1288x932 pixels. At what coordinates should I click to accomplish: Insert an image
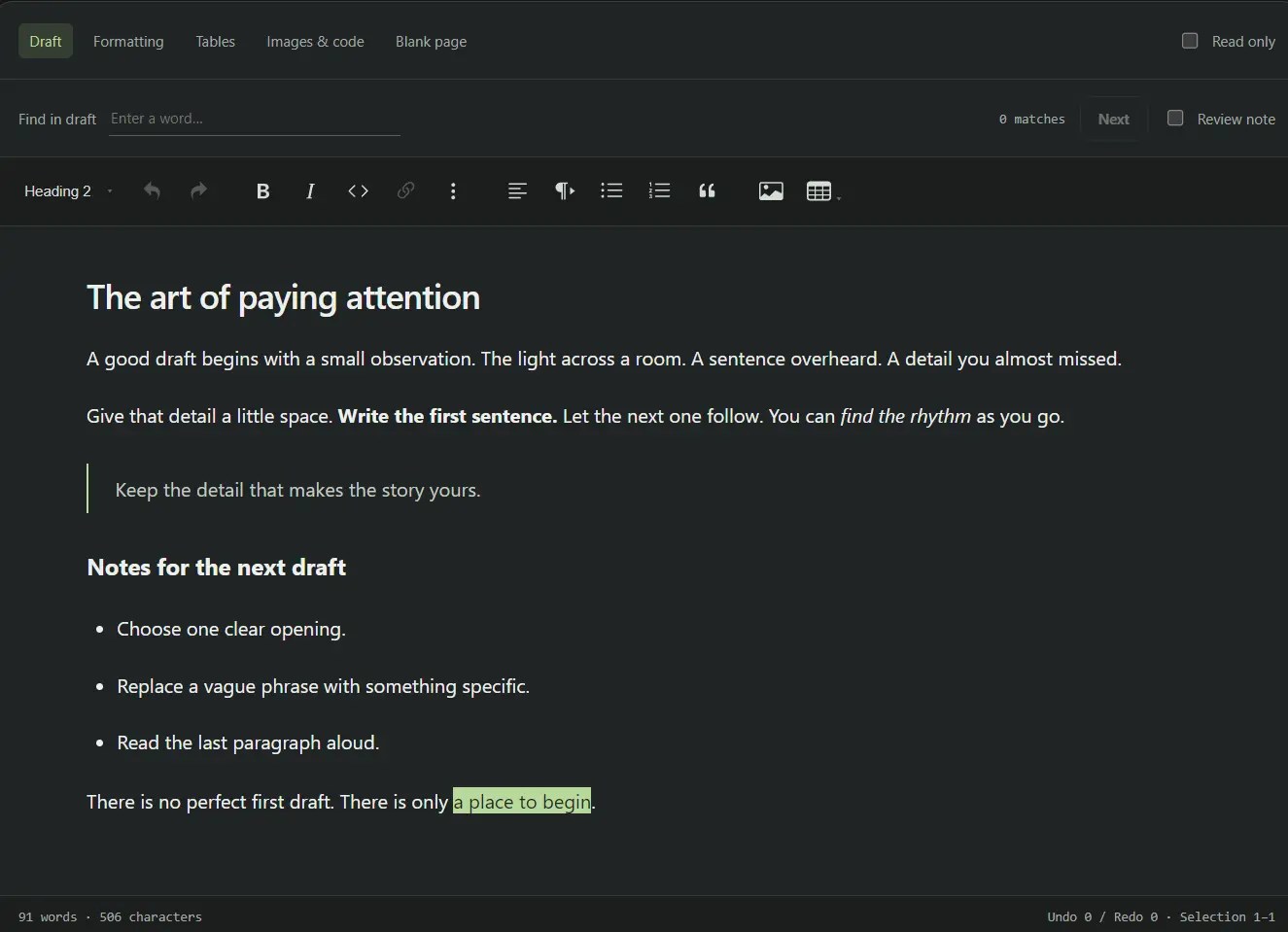[771, 190]
